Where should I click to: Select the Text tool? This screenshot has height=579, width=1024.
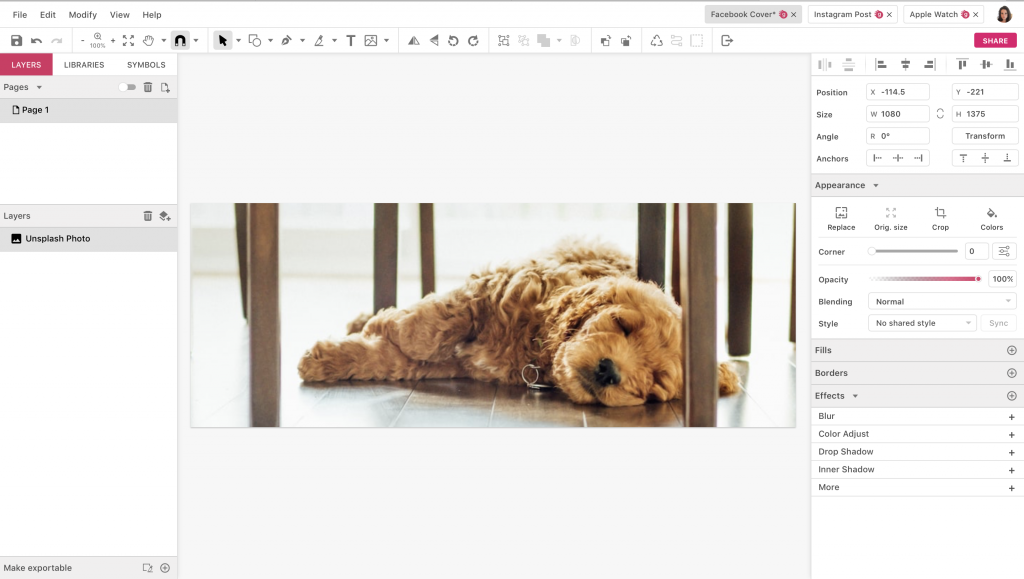350,40
